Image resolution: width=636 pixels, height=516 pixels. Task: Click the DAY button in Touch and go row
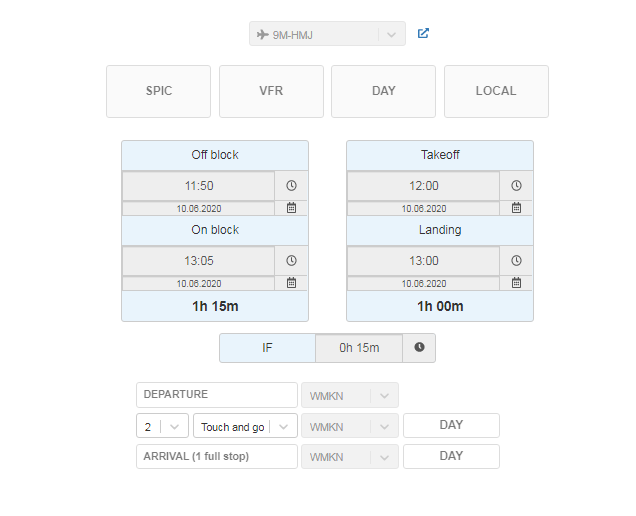451,425
